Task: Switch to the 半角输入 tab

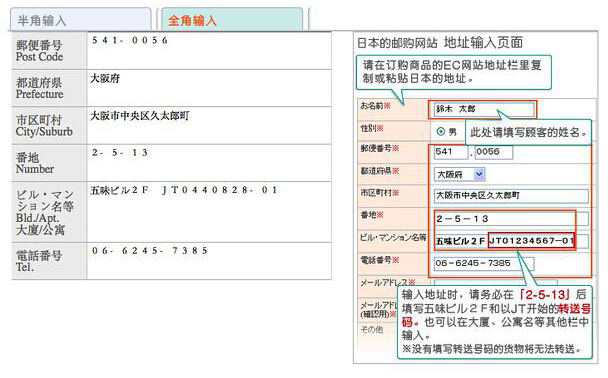Action: (80, 19)
